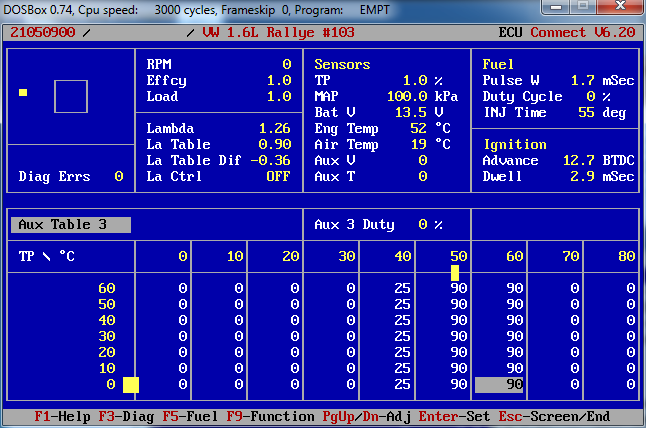Open F3-Diag diagnostics from bottom bar
This screenshot has height=428, width=646.
pos(123,416)
